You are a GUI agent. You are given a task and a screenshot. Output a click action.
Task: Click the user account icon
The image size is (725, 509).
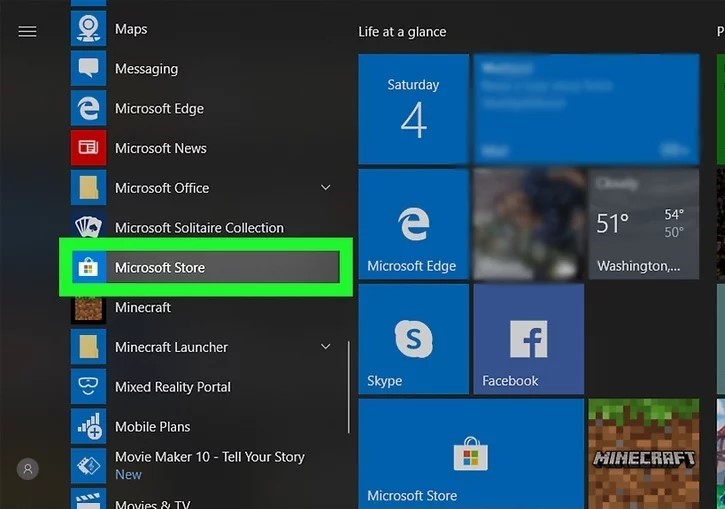pos(28,469)
